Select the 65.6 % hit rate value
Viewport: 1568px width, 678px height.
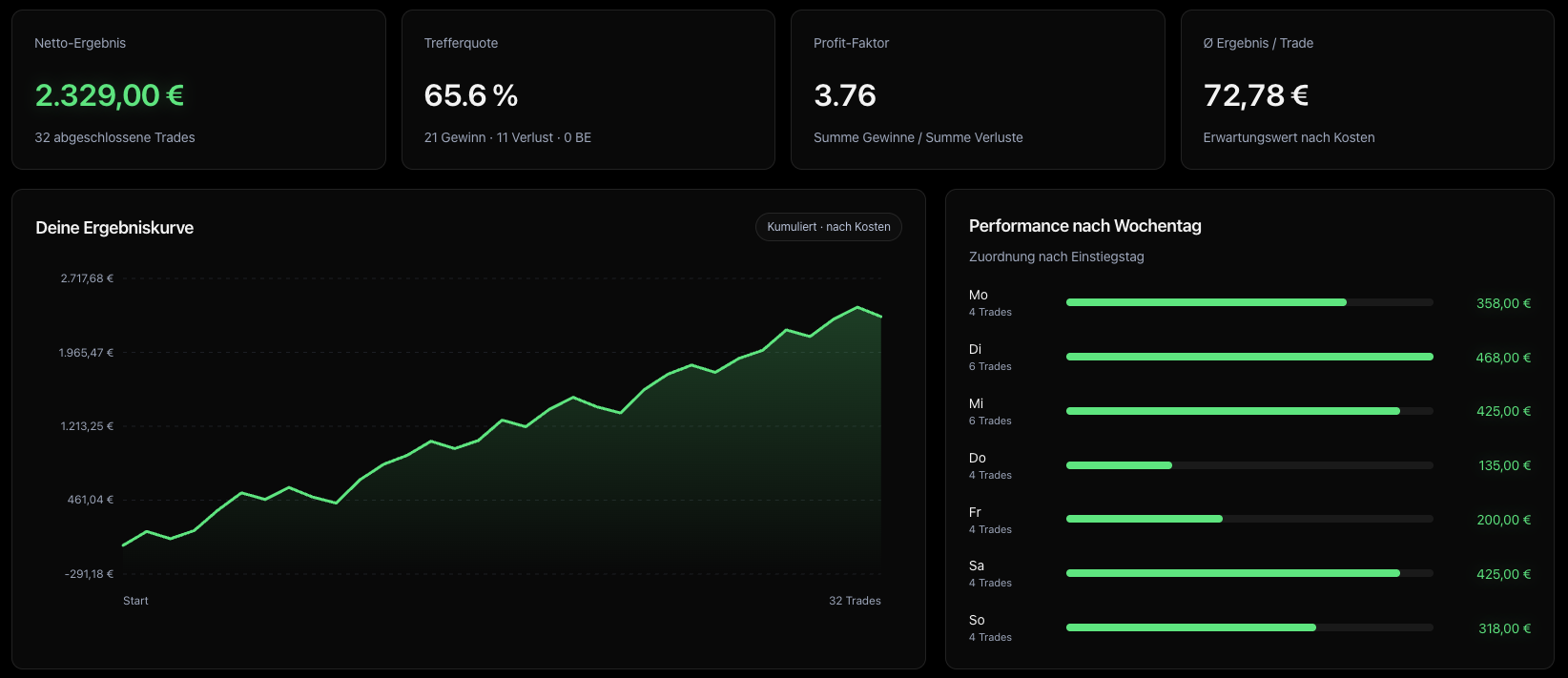pyautogui.click(x=471, y=95)
